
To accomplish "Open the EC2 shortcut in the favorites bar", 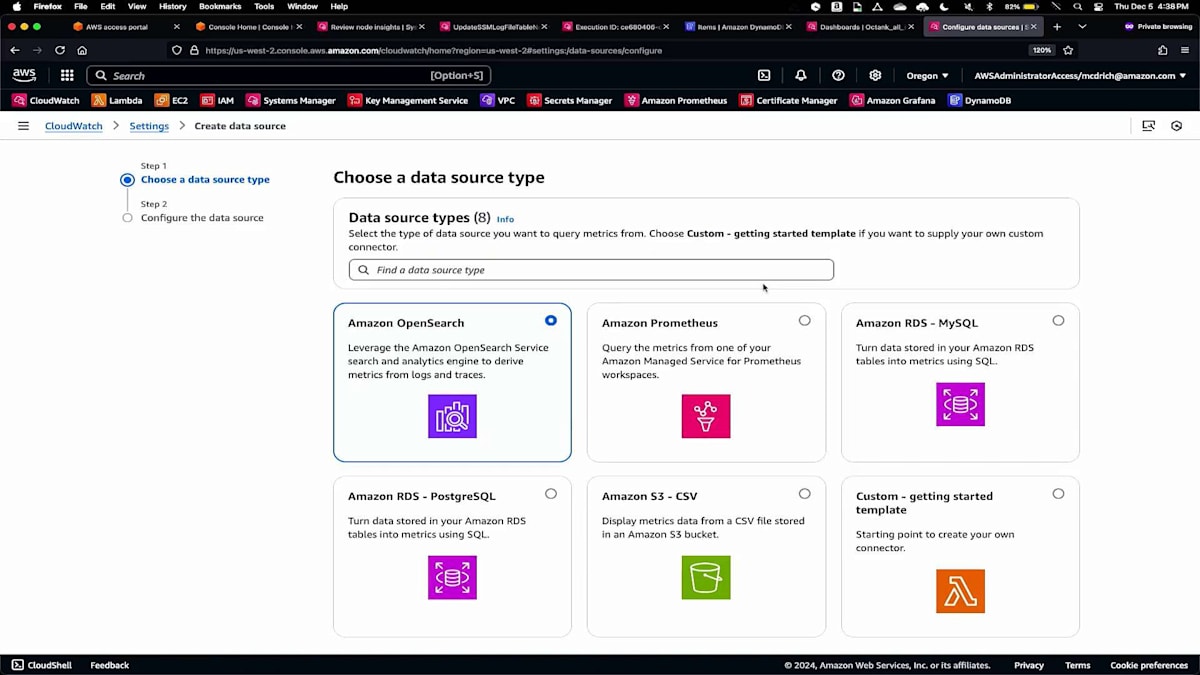I will point(171,100).
